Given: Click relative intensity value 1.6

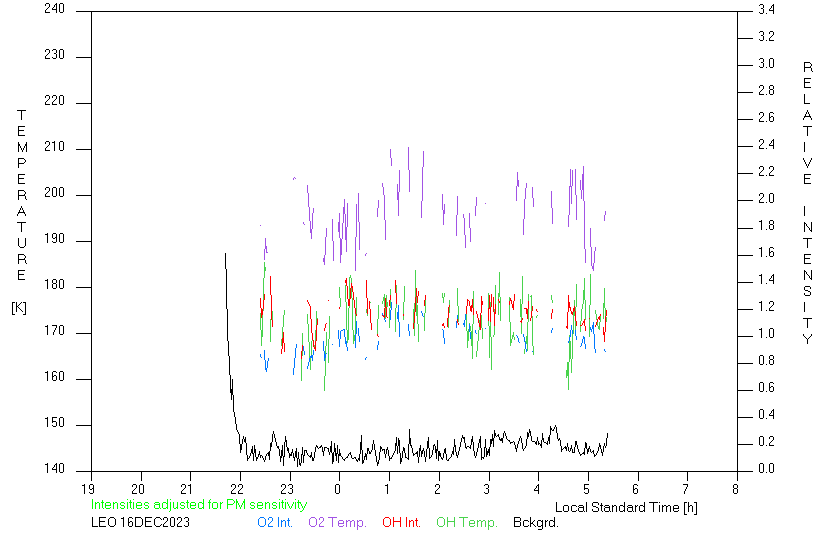Looking at the screenshot, I should pyautogui.click(x=766, y=252).
